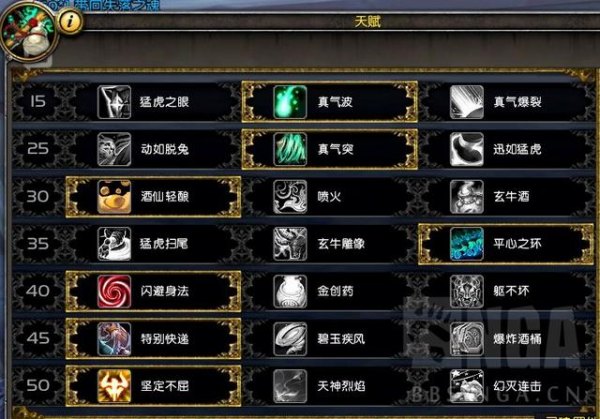600x419 pixels.
Task: Click the 天神烈焰 talent icon
Action: click(x=290, y=386)
